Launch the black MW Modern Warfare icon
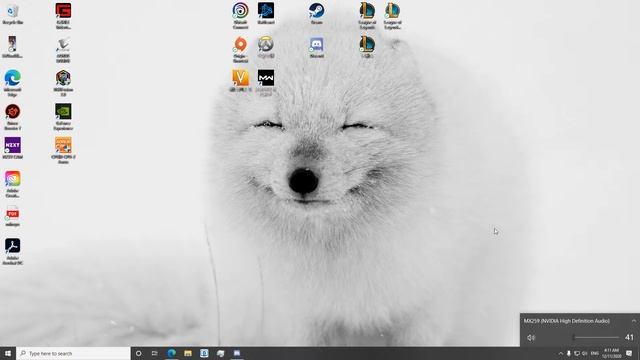This screenshot has width=640, height=360. click(266, 83)
